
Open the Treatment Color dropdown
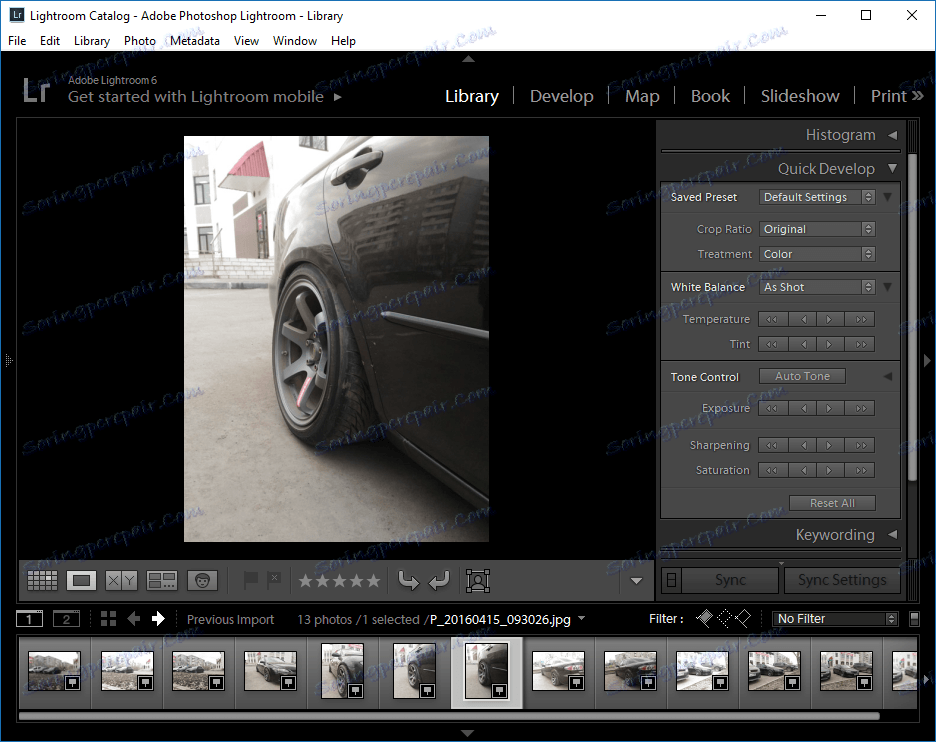[817, 254]
